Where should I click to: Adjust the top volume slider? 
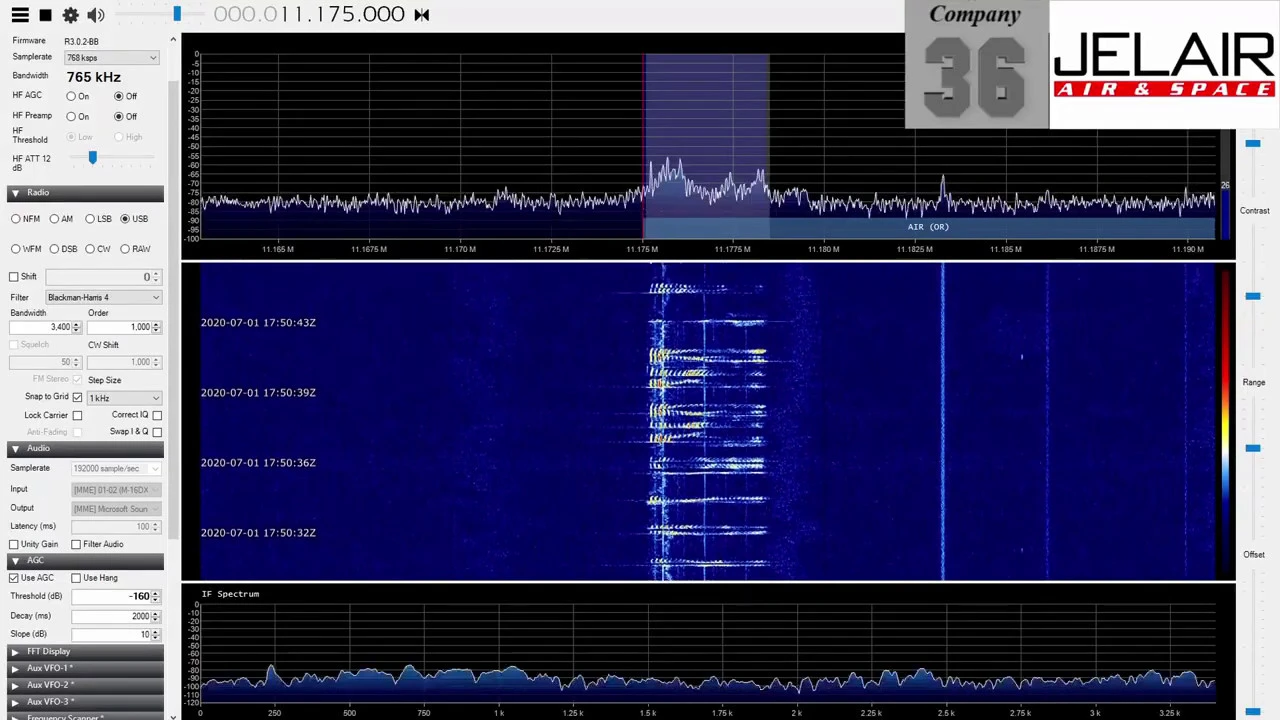click(x=177, y=14)
